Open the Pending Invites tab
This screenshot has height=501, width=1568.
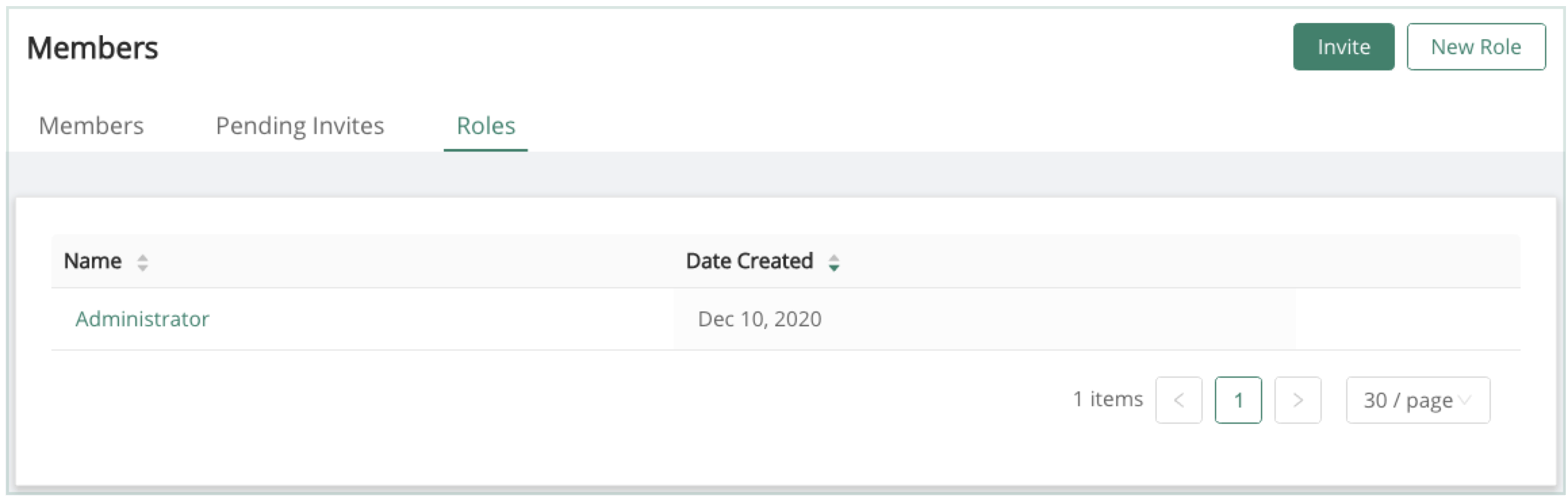[x=300, y=126]
